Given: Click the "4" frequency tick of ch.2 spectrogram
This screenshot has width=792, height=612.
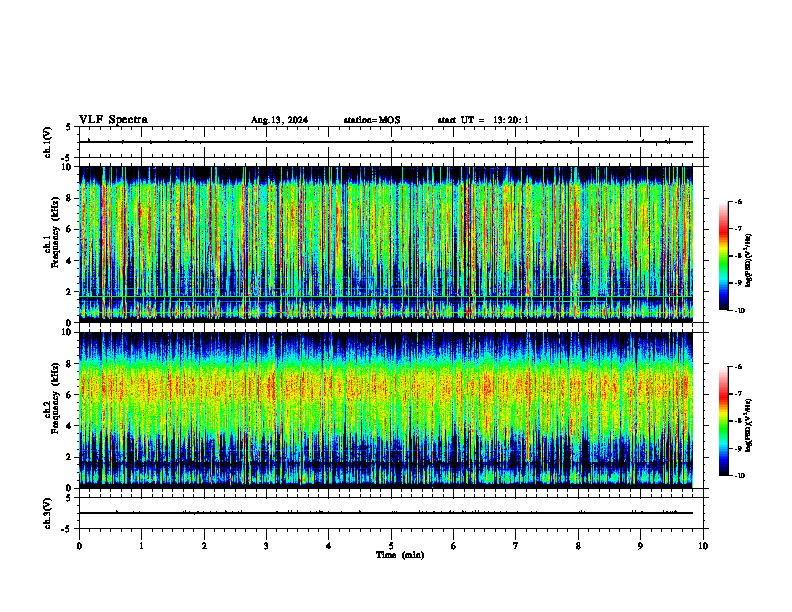Looking at the screenshot, I should coord(70,426).
